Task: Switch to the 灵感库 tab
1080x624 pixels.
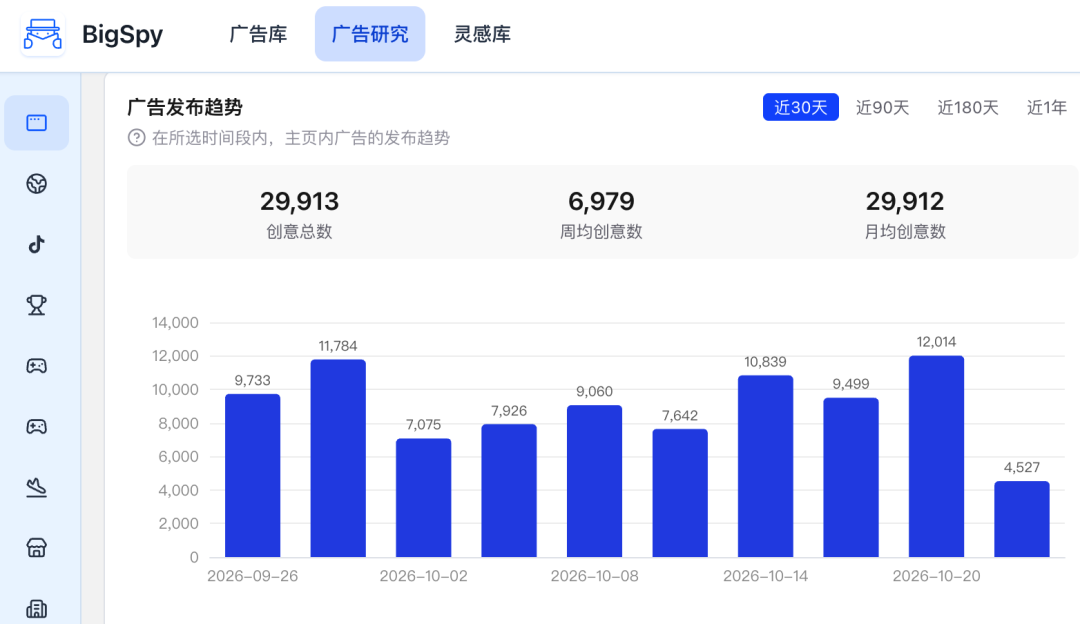Action: click(482, 34)
